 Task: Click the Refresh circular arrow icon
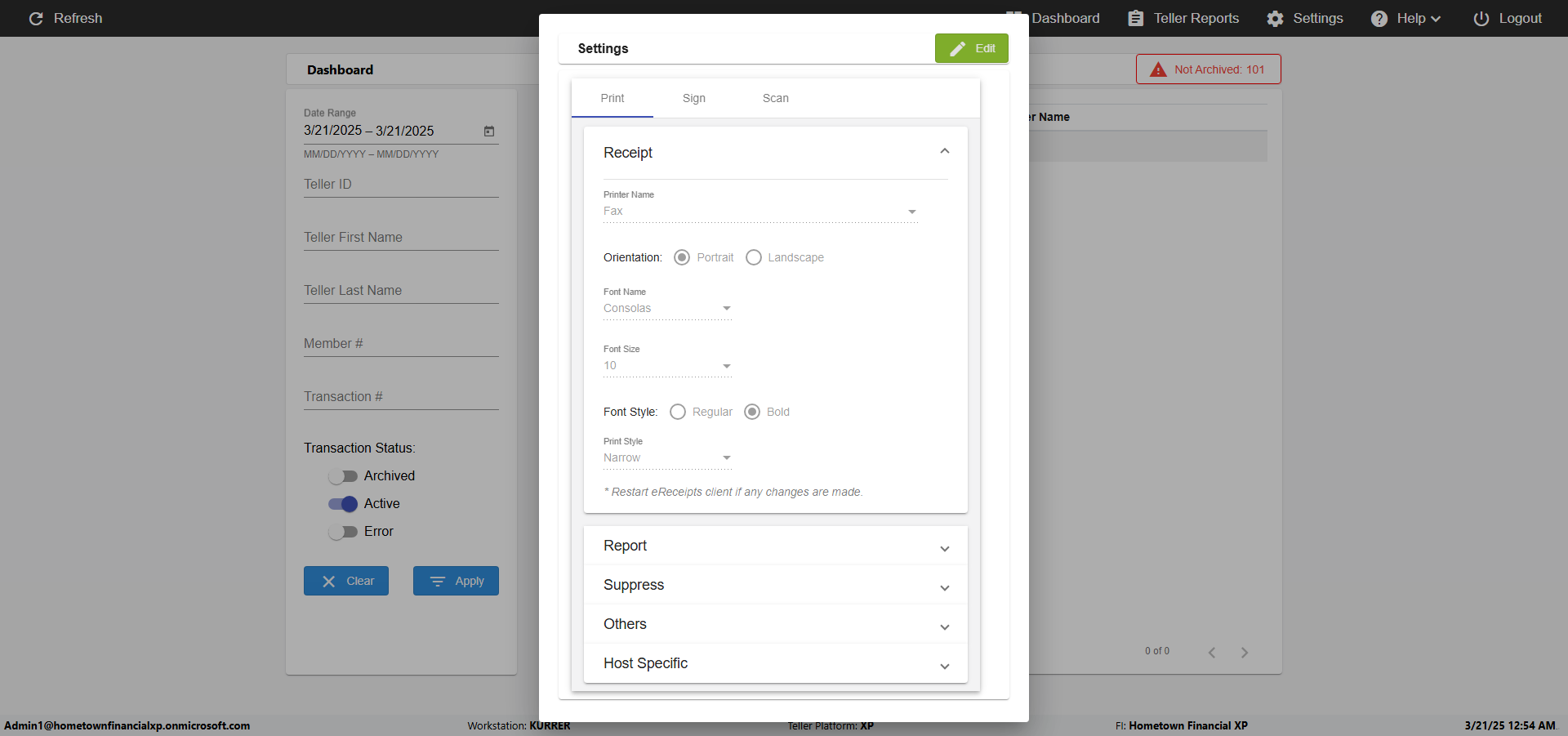(36, 18)
